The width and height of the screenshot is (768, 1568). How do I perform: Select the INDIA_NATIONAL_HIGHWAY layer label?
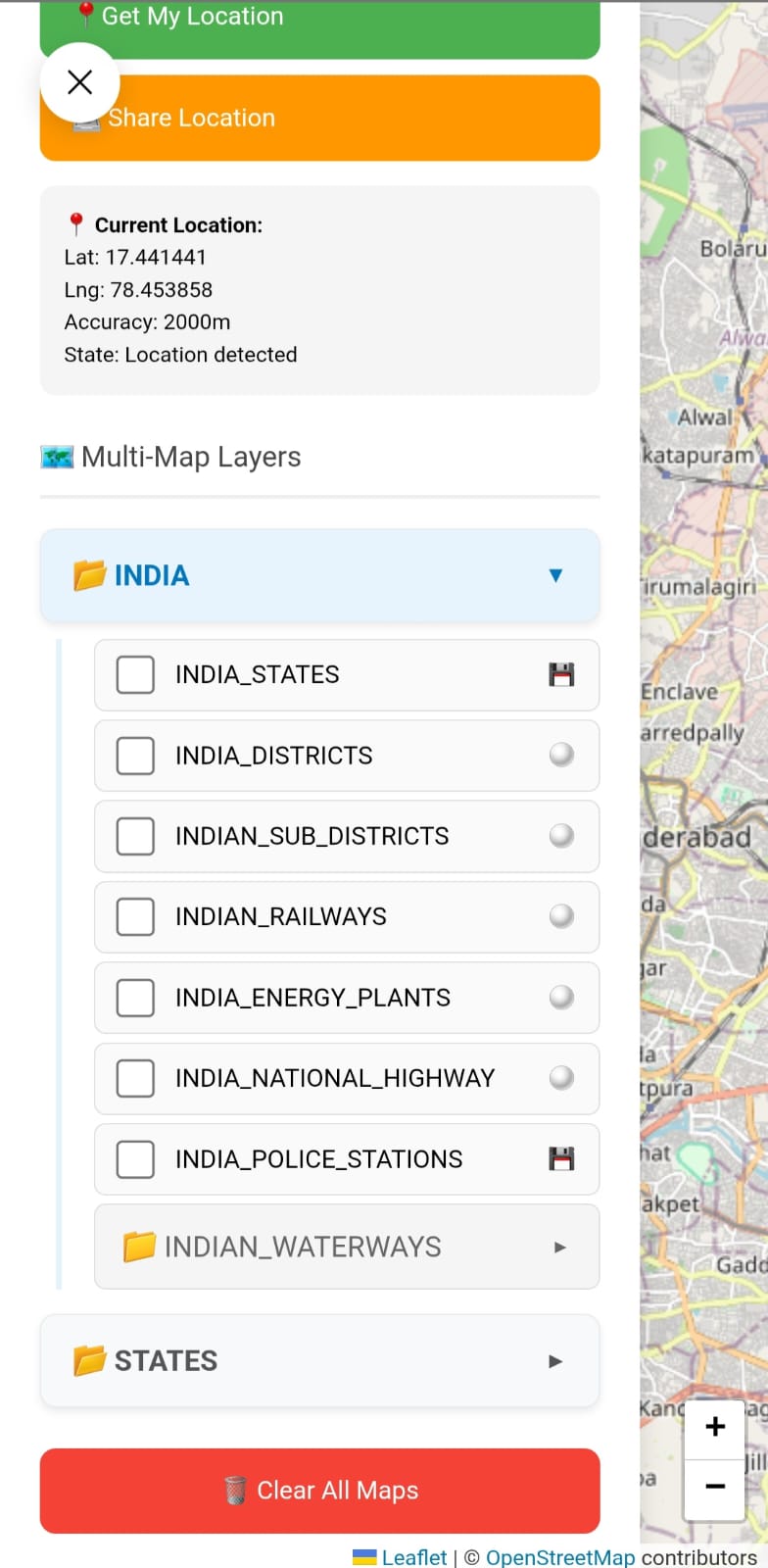(335, 1078)
